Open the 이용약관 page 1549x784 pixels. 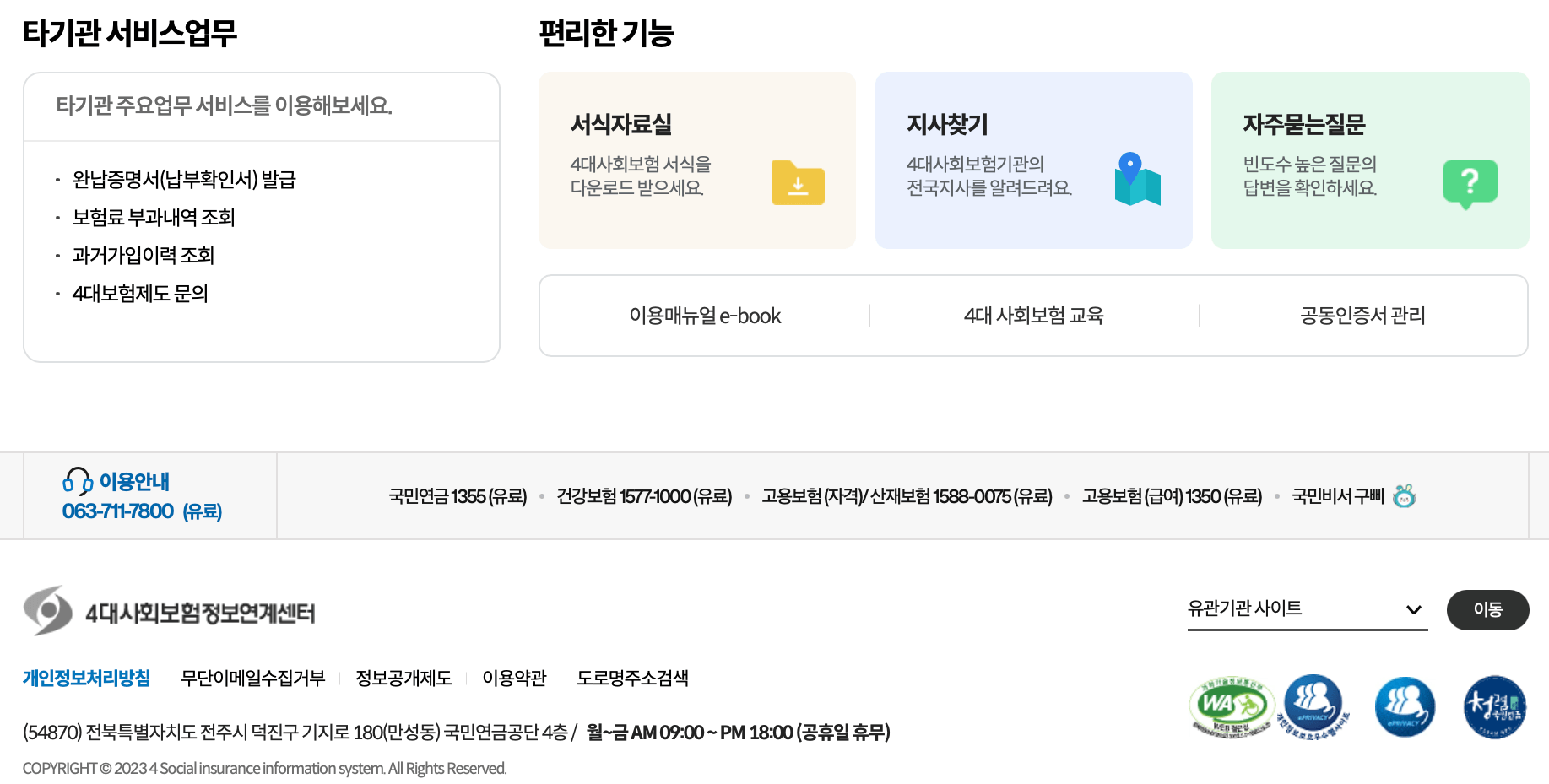pos(514,678)
